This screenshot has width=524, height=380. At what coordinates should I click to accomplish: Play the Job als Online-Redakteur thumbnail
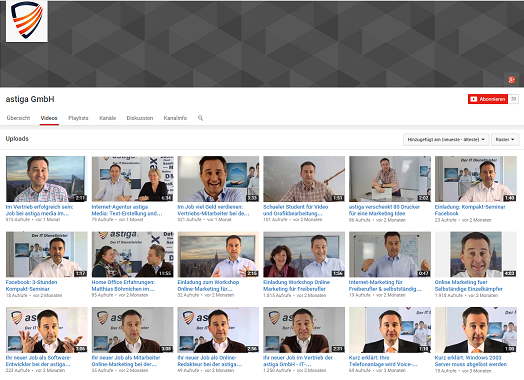click(x=218, y=330)
